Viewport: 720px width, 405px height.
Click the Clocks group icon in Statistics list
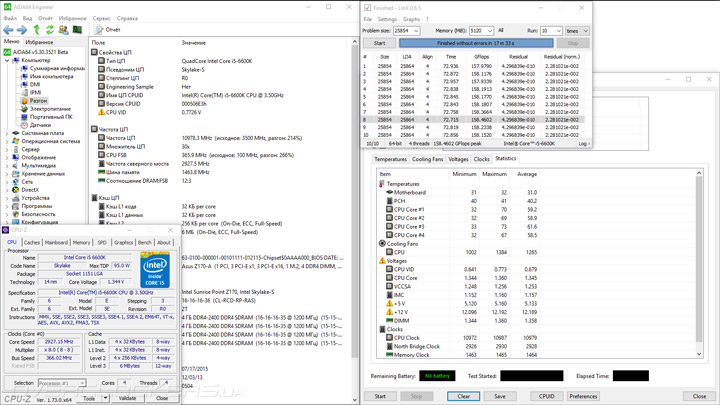tap(382, 329)
